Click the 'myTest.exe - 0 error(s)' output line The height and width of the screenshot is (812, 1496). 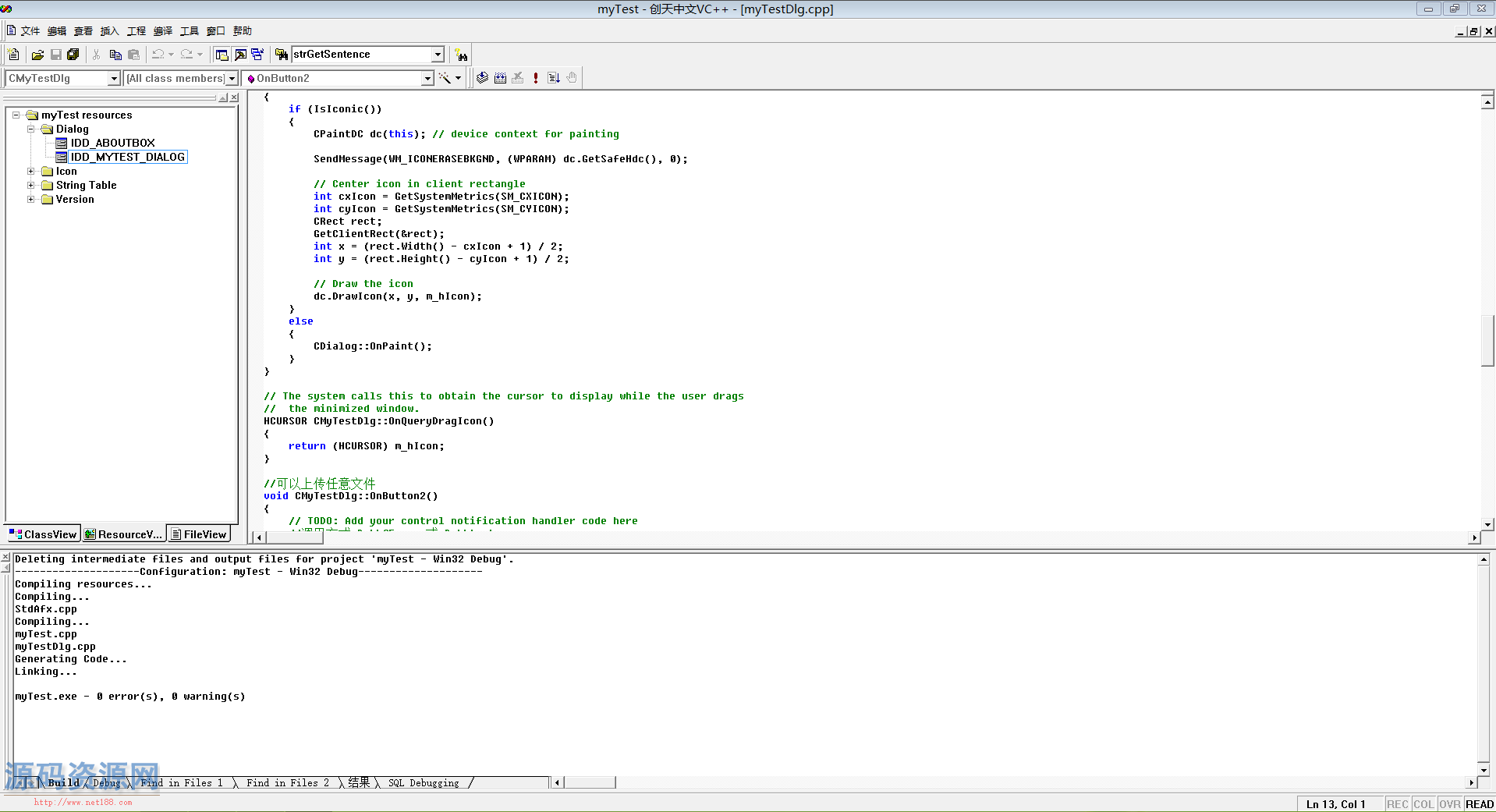[130, 697]
